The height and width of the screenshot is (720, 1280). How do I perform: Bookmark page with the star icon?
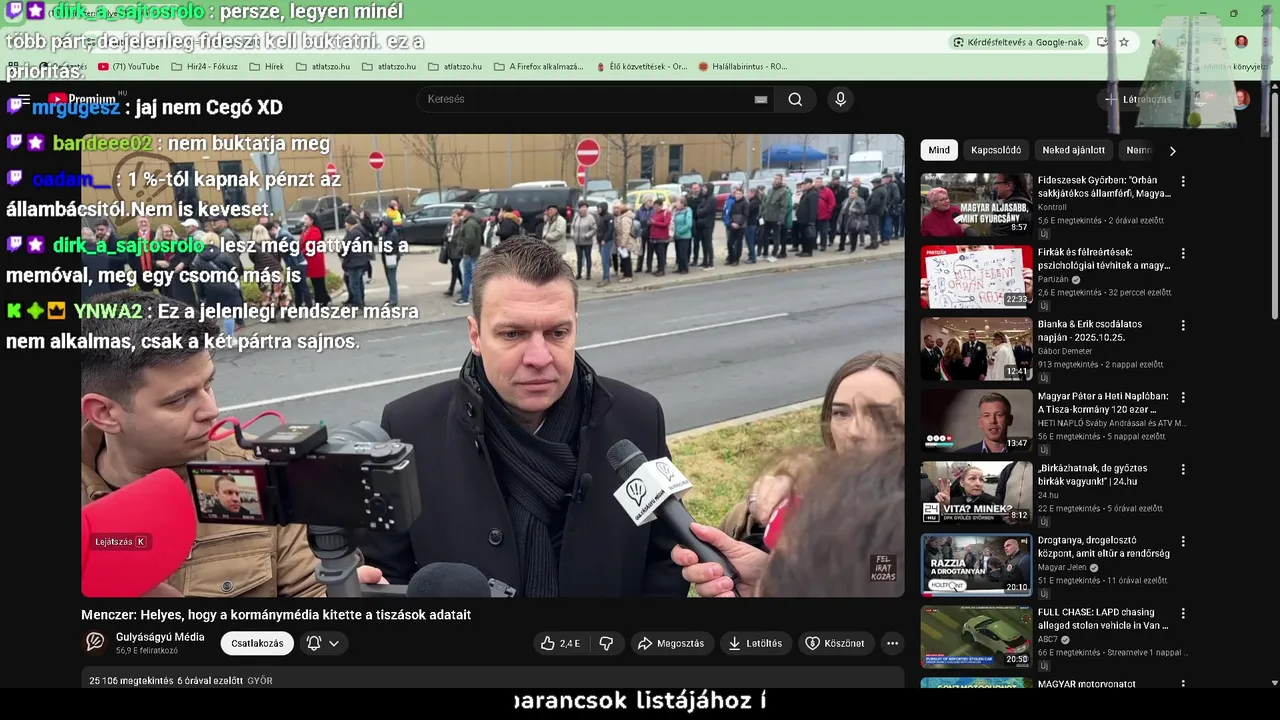1124,42
